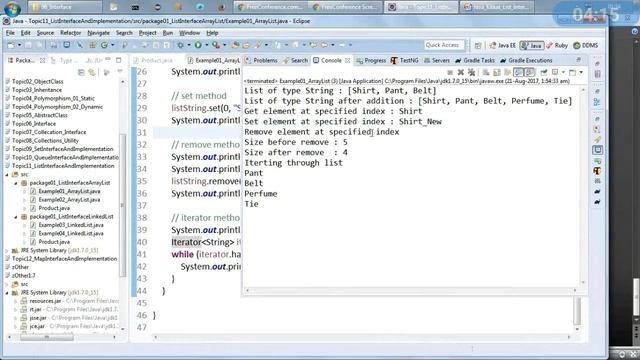The width and height of the screenshot is (640, 360).
Task: Terminate the running console process
Action: pyautogui.click(x=450, y=72)
